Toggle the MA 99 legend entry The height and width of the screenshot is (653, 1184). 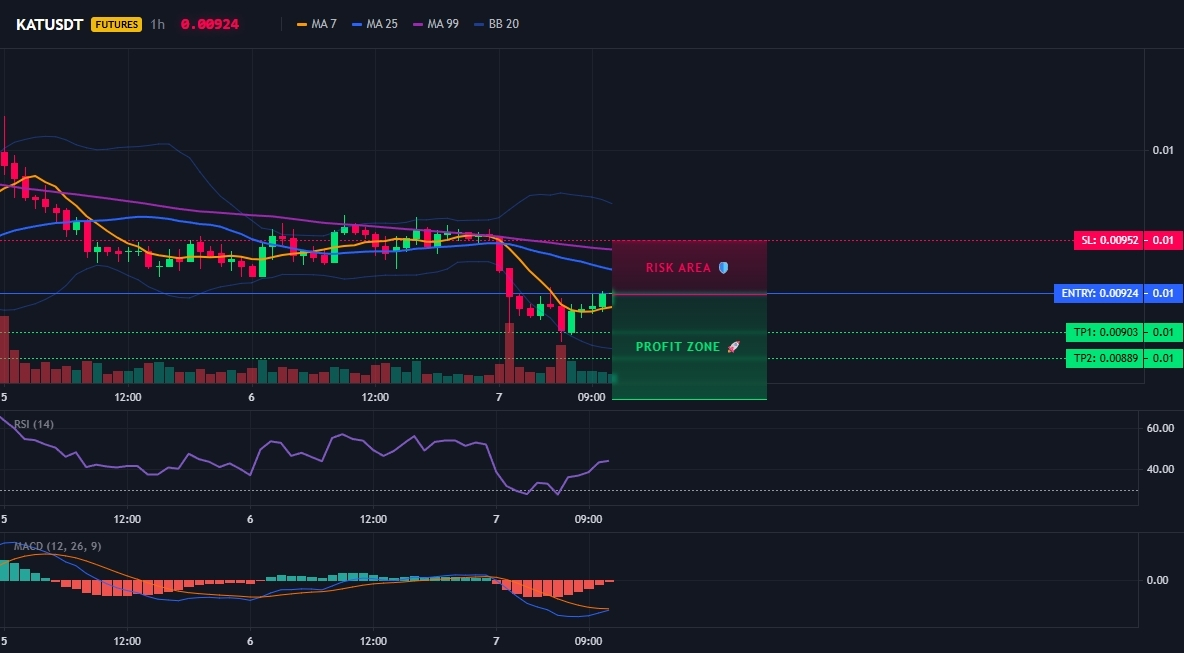pyautogui.click(x=436, y=24)
